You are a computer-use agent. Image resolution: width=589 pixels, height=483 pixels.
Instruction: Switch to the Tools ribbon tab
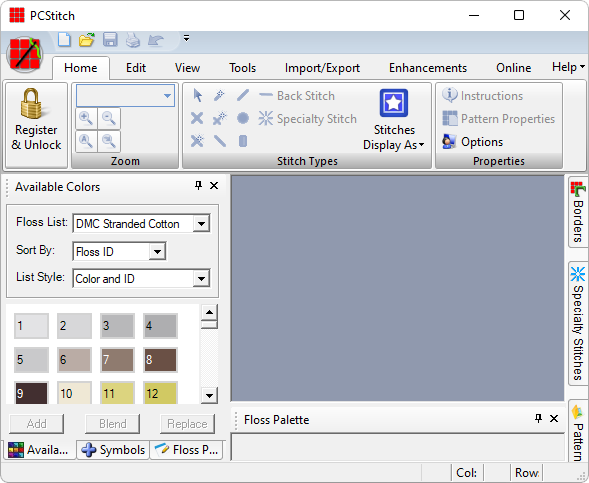243,68
